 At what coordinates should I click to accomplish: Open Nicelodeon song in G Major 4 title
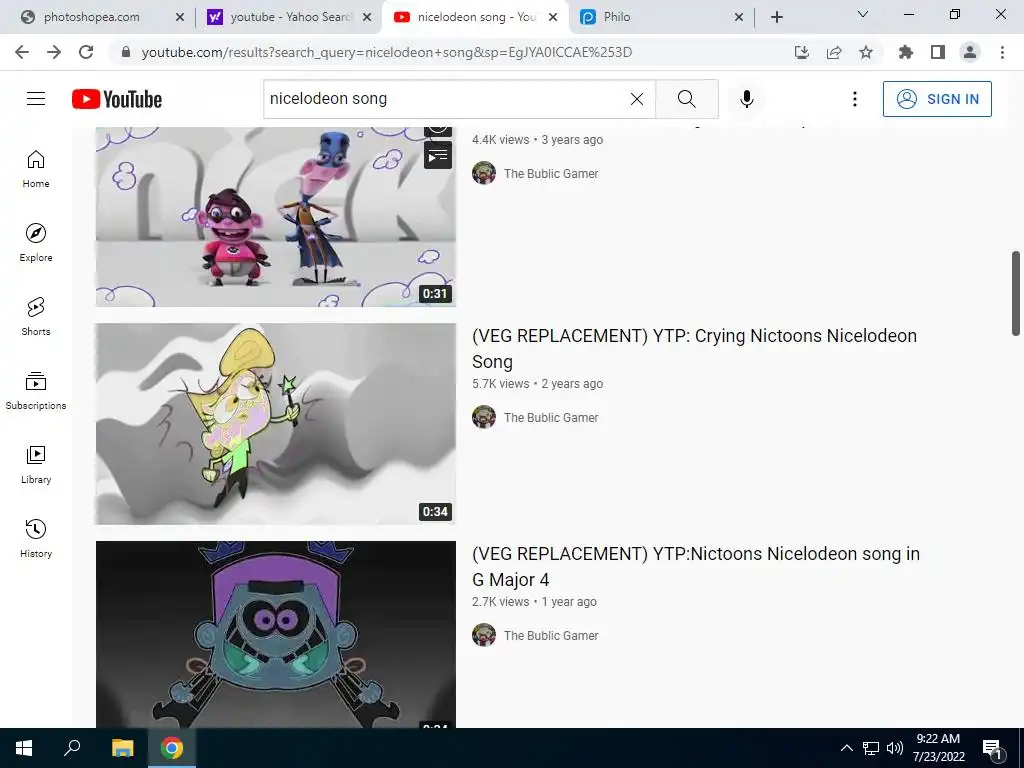click(x=696, y=566)
